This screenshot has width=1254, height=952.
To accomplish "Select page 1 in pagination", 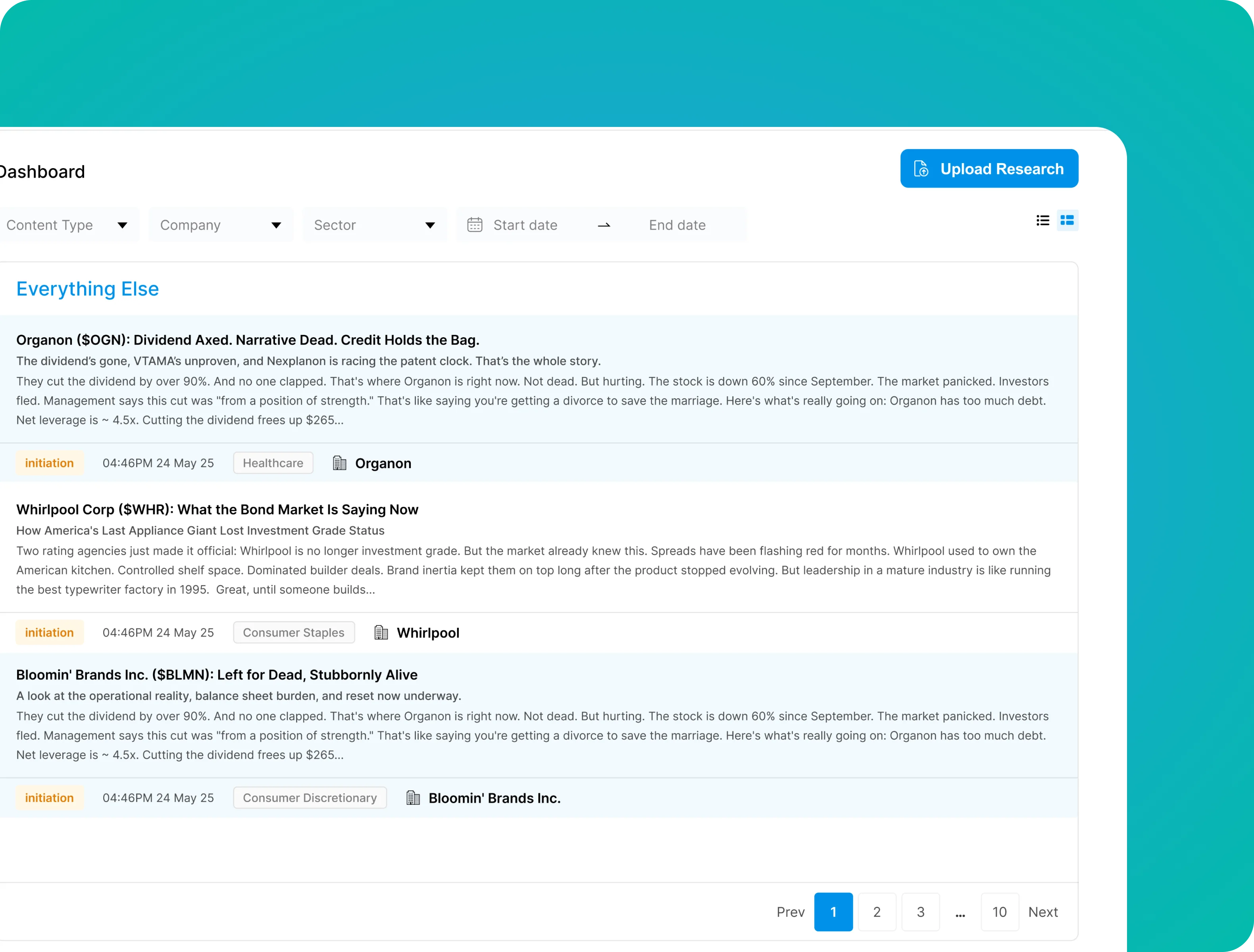I will (833, 912).
